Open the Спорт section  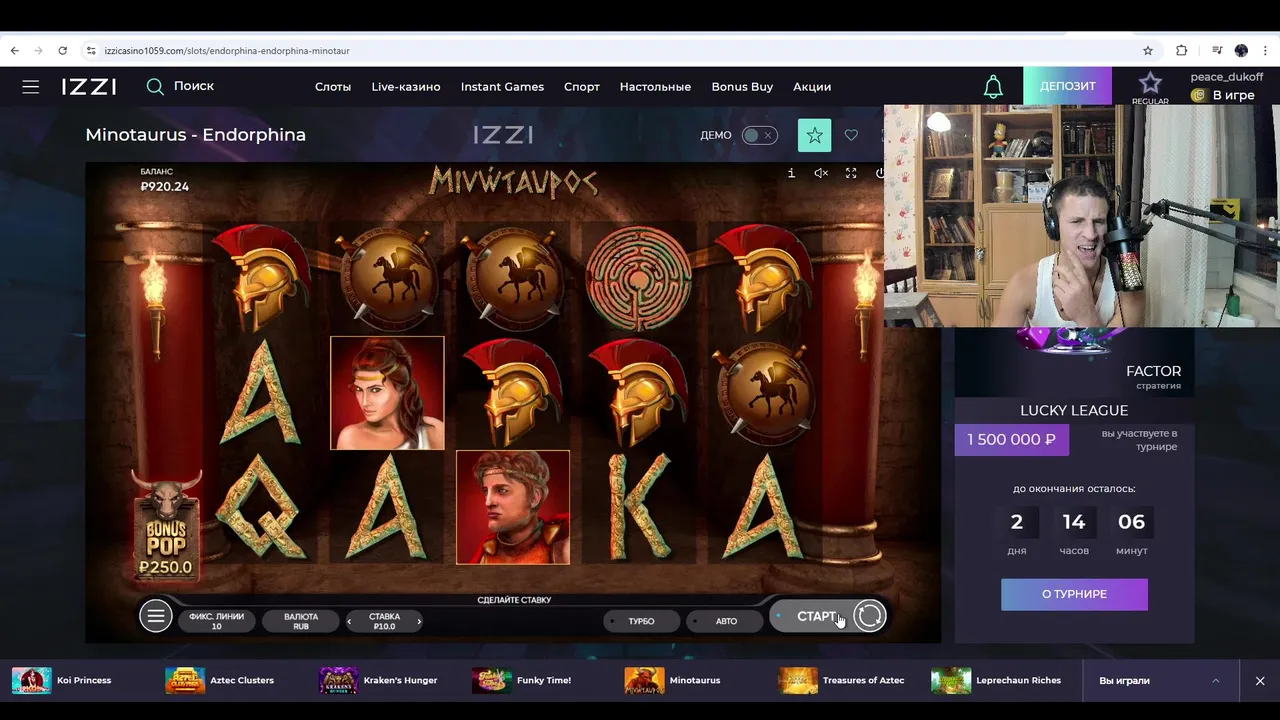tap(582, 87)
